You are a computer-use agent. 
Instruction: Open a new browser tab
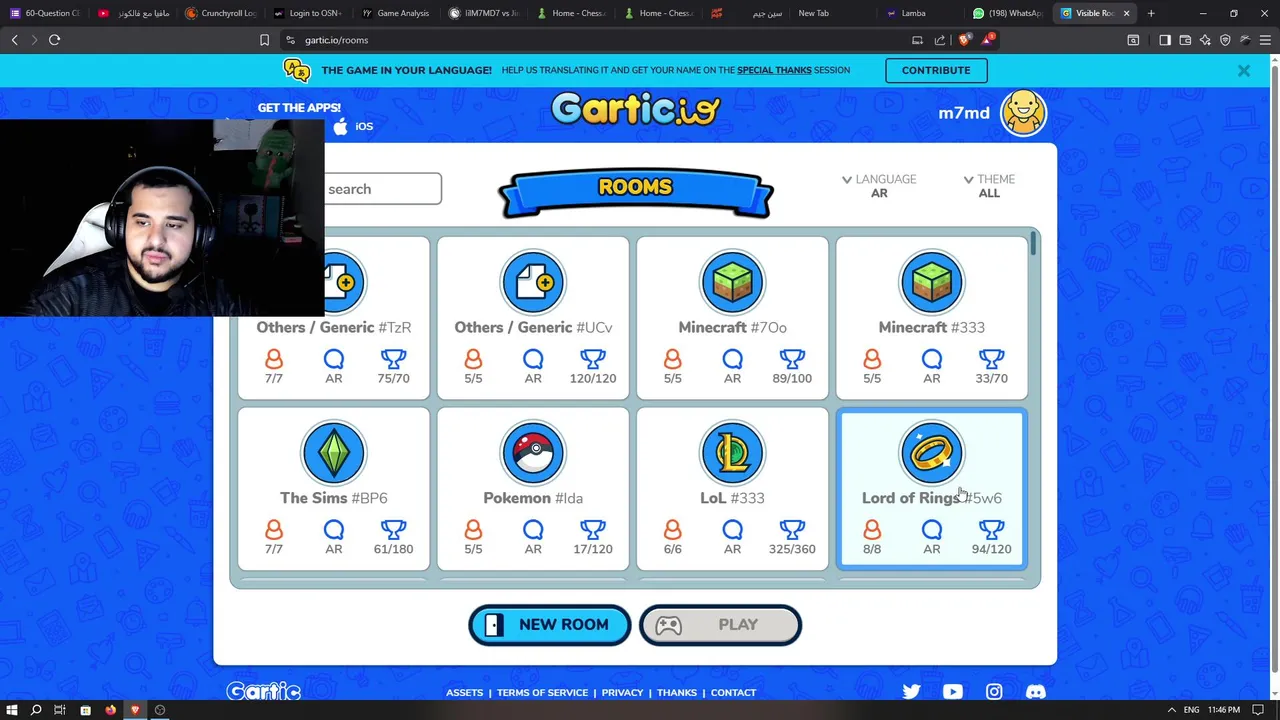click(x=1151, y=13)
